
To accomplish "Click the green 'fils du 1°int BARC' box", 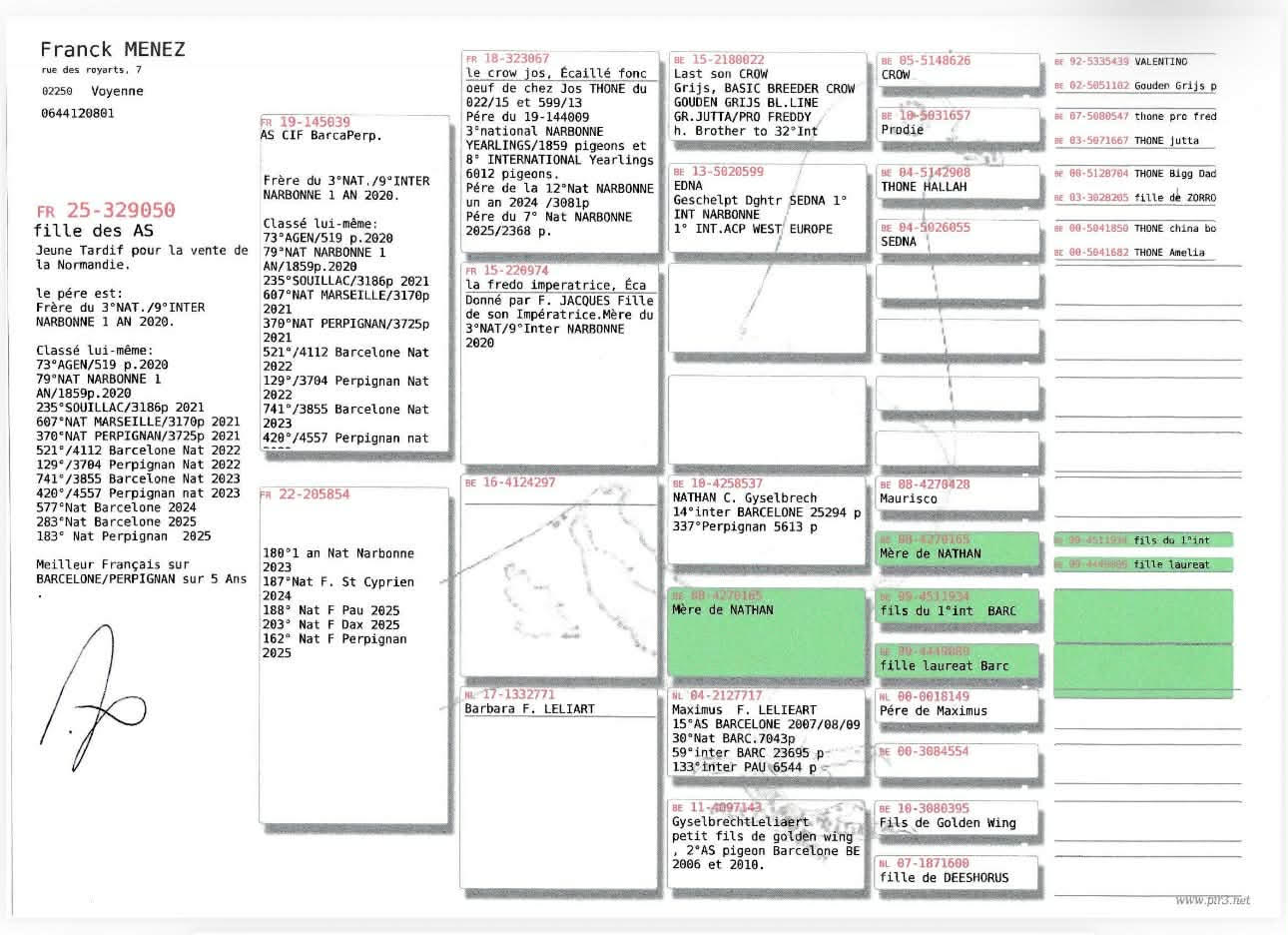I will point(958,604).
